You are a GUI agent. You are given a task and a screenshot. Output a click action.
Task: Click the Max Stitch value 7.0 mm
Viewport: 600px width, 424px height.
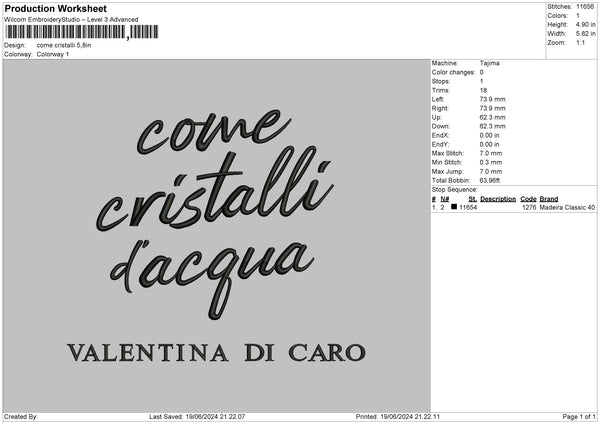(491, 153)
